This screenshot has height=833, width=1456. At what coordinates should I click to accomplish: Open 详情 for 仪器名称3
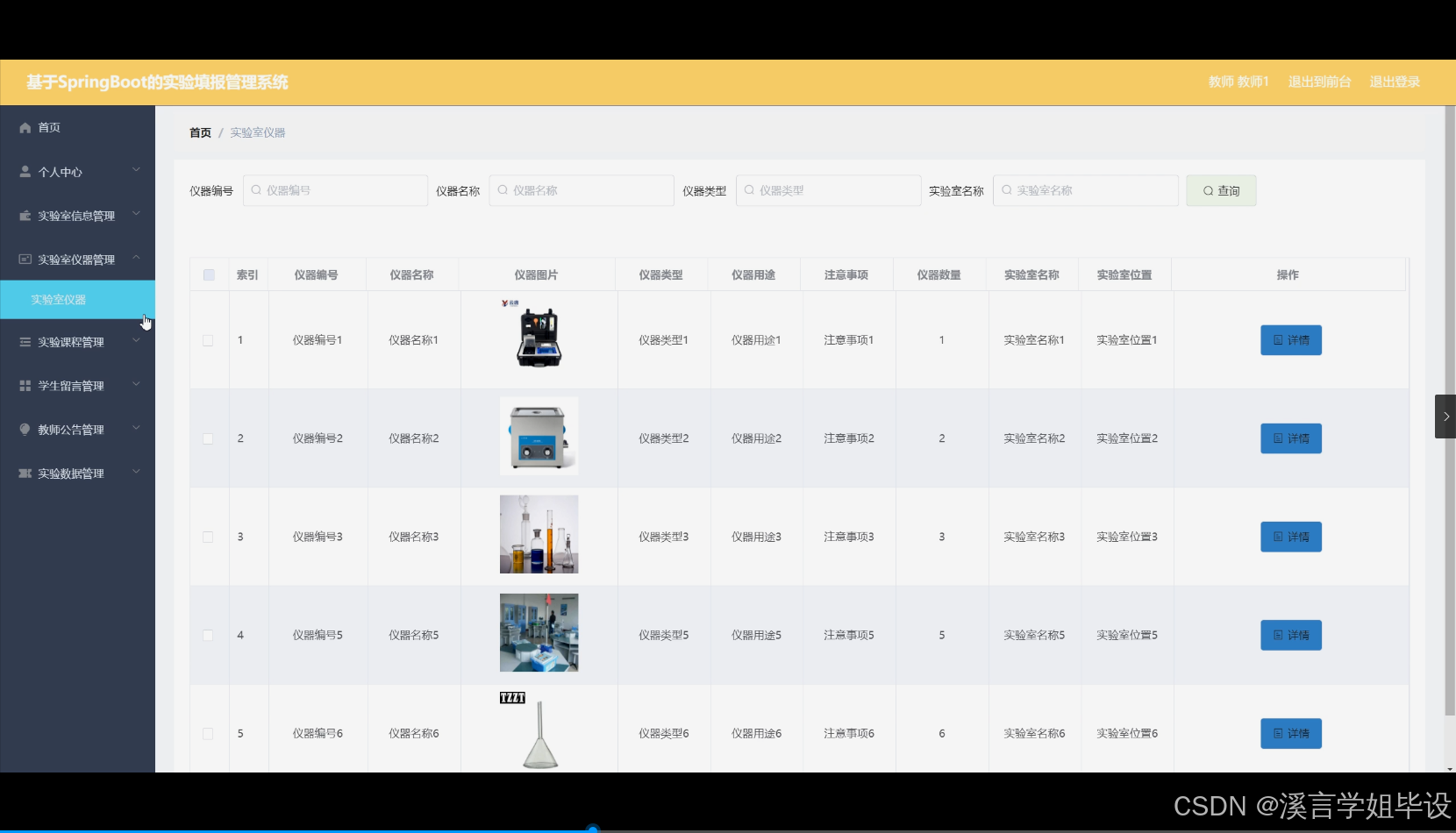pos(1291,537)
